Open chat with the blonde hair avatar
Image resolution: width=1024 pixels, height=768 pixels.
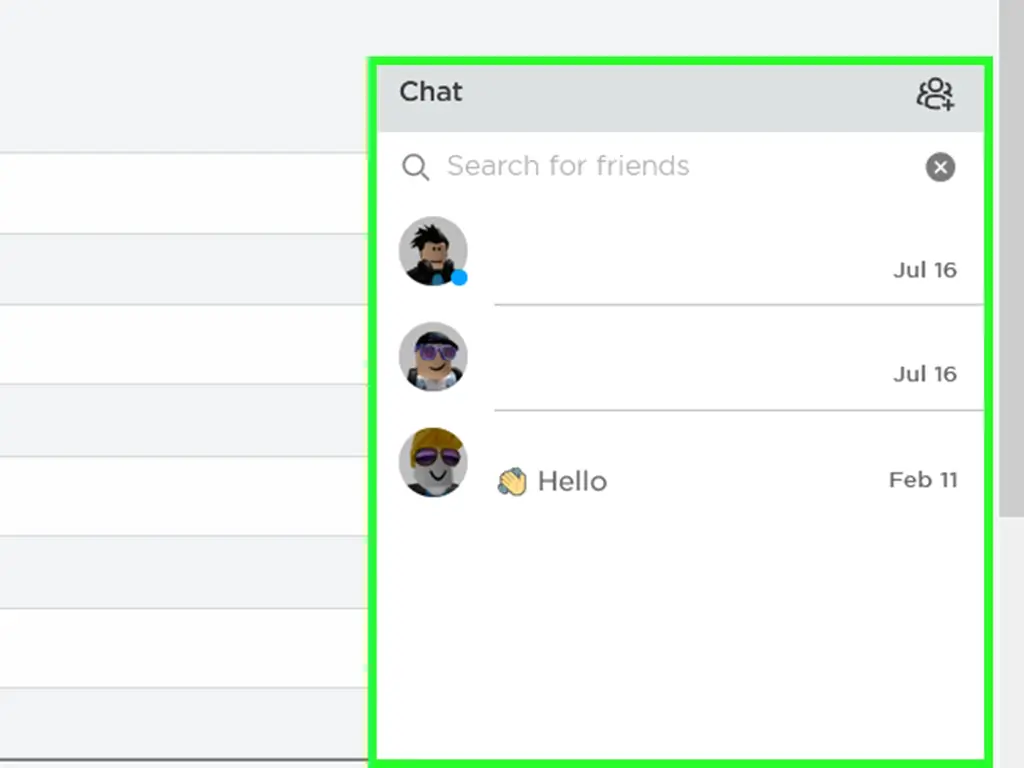coord(433,462)
